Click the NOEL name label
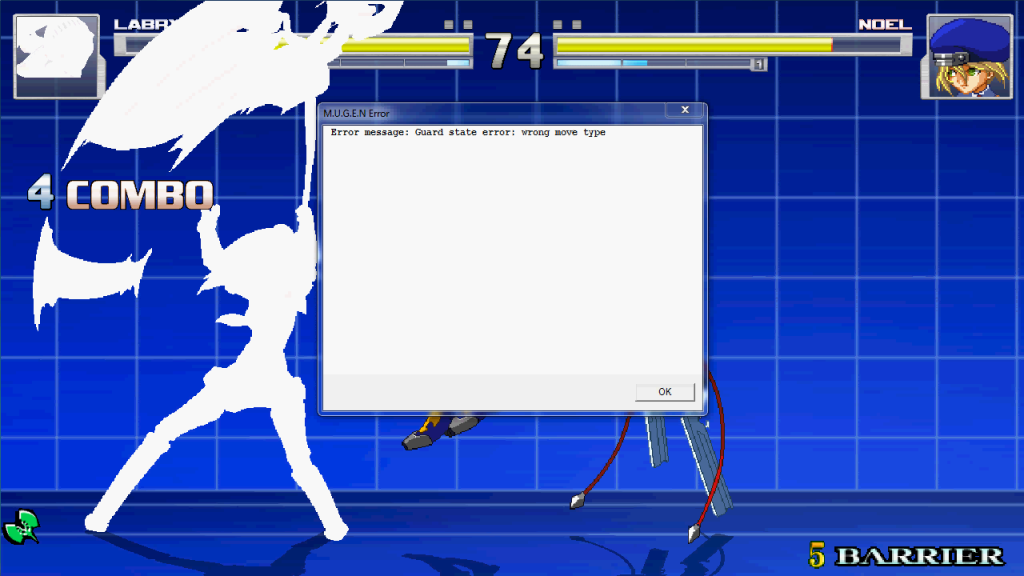 (884, 24)
